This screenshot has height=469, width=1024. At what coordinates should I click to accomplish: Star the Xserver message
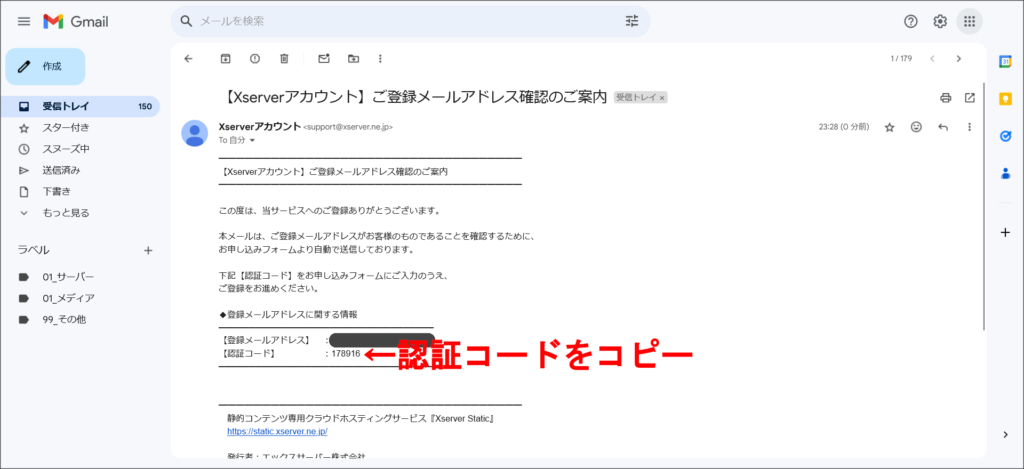(x=889, y=127)
